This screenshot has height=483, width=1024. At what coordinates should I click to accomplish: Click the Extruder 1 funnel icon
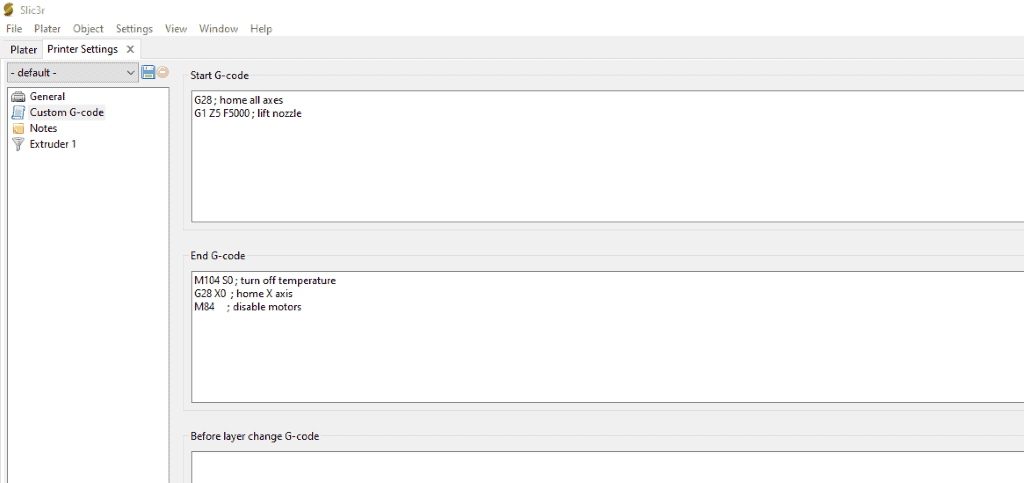18,144
